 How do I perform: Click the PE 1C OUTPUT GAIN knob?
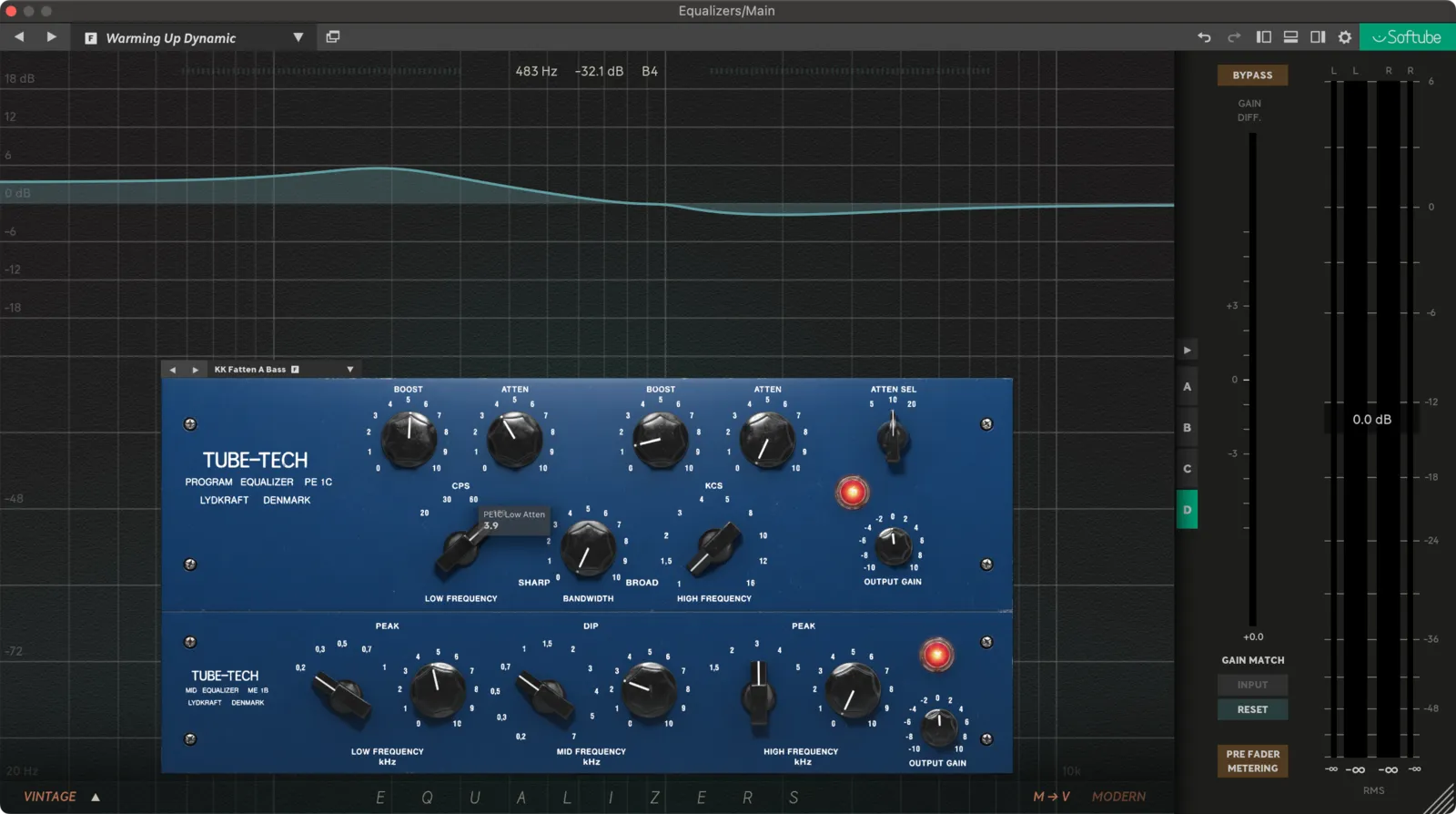893,546
